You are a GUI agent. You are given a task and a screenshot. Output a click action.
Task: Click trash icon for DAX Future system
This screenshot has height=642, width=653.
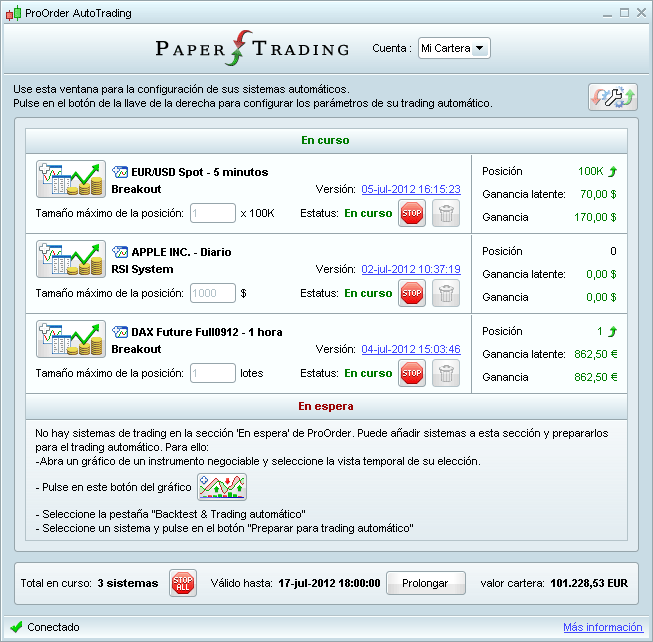pyautogui.click(x=446, y=373)
